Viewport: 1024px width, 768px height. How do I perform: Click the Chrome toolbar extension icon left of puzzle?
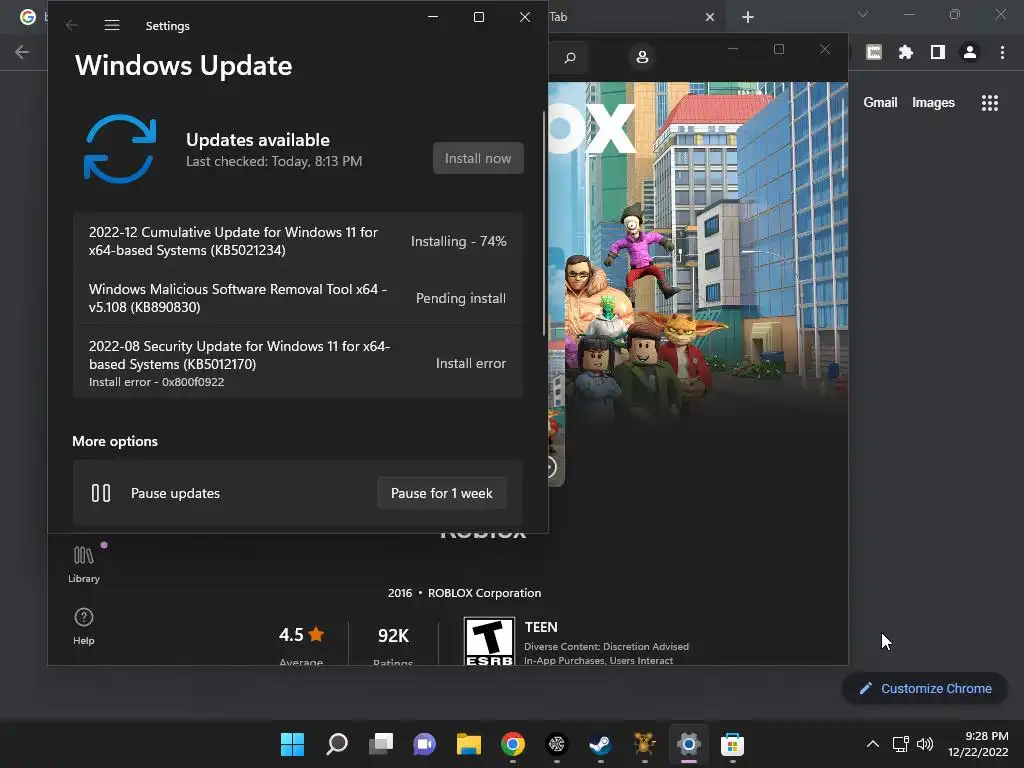pos(874,52)
